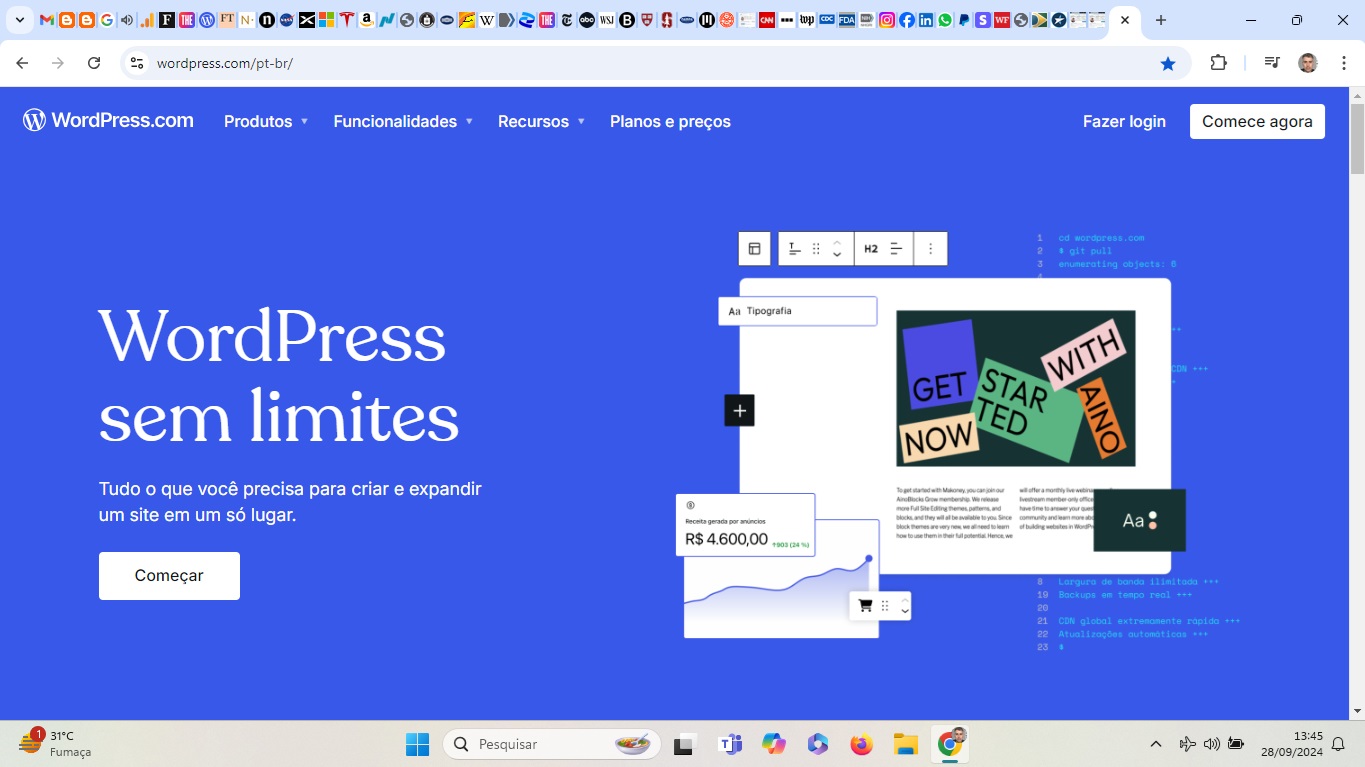
Task: Go back to the previous page
Action: coord(22,63)
